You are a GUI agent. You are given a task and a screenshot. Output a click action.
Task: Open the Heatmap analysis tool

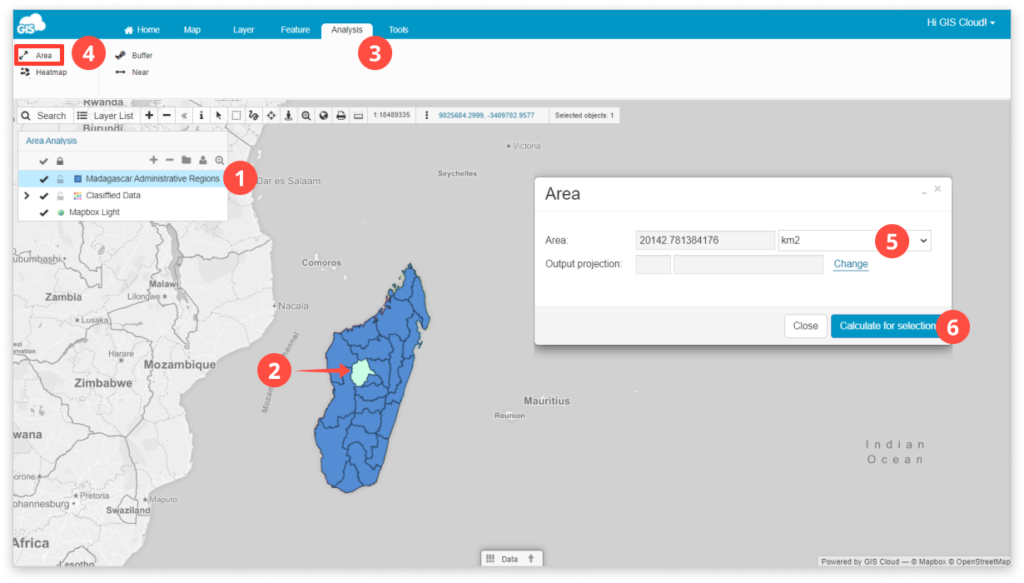[x=43, y=72]
